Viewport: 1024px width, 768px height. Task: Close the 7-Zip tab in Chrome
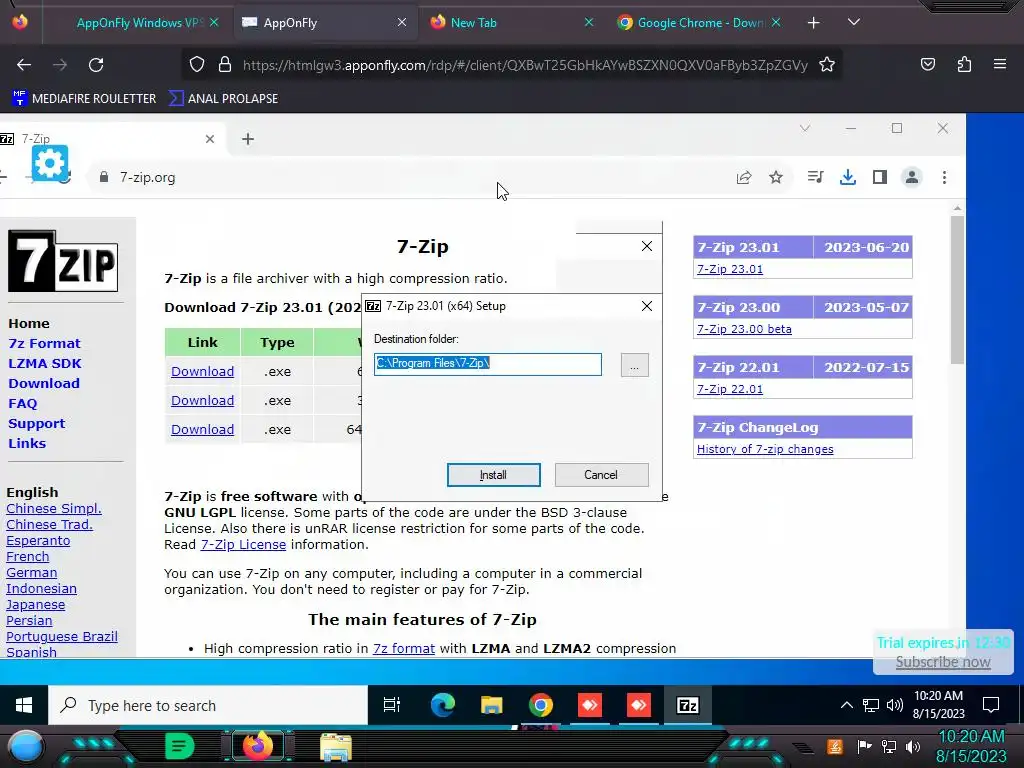click(210, 139)
